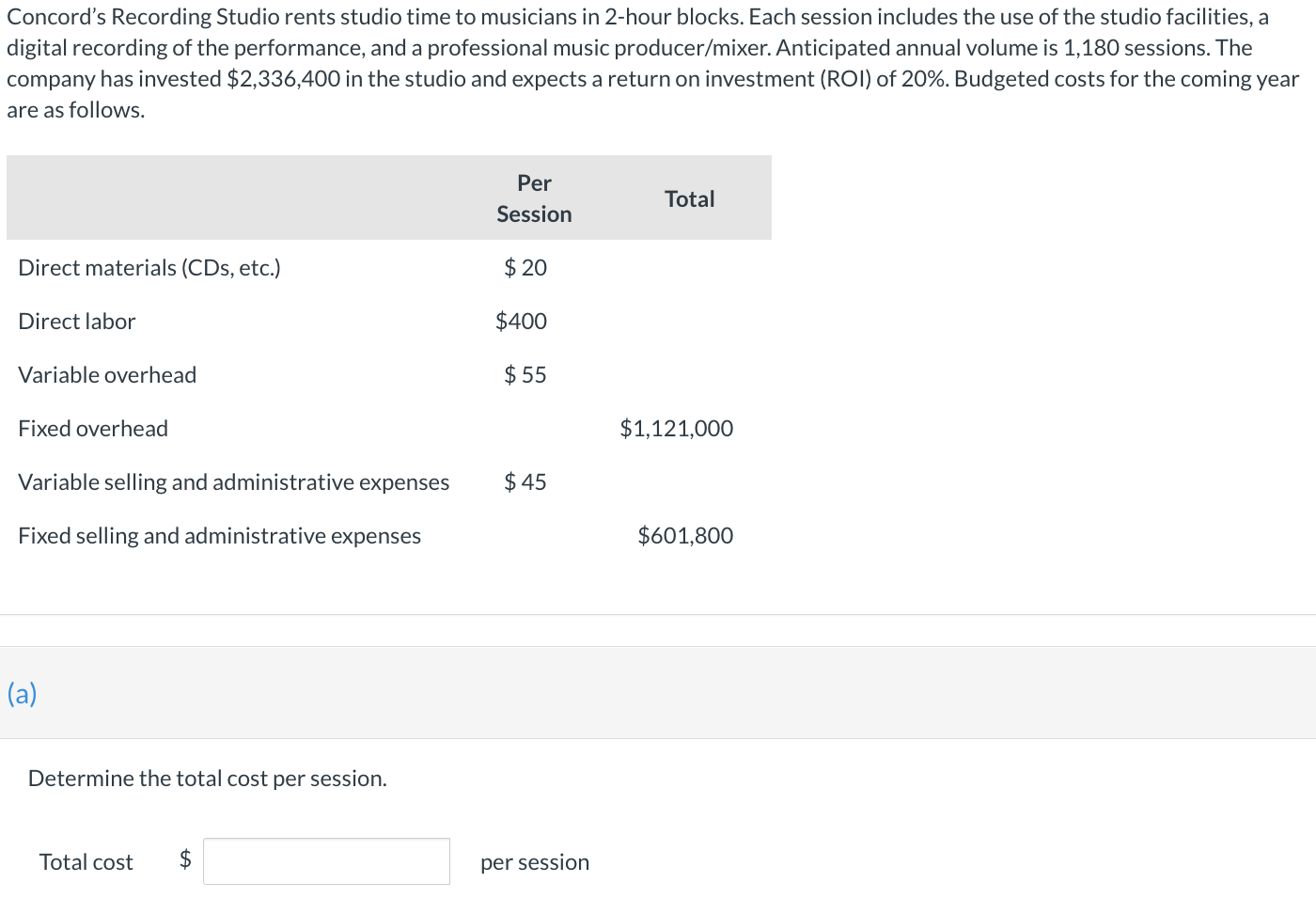The height and width of the screenshot is (914, 1316).
Task: Click the $1,121,000 fixed overhead value
Action: pos(677,429)
